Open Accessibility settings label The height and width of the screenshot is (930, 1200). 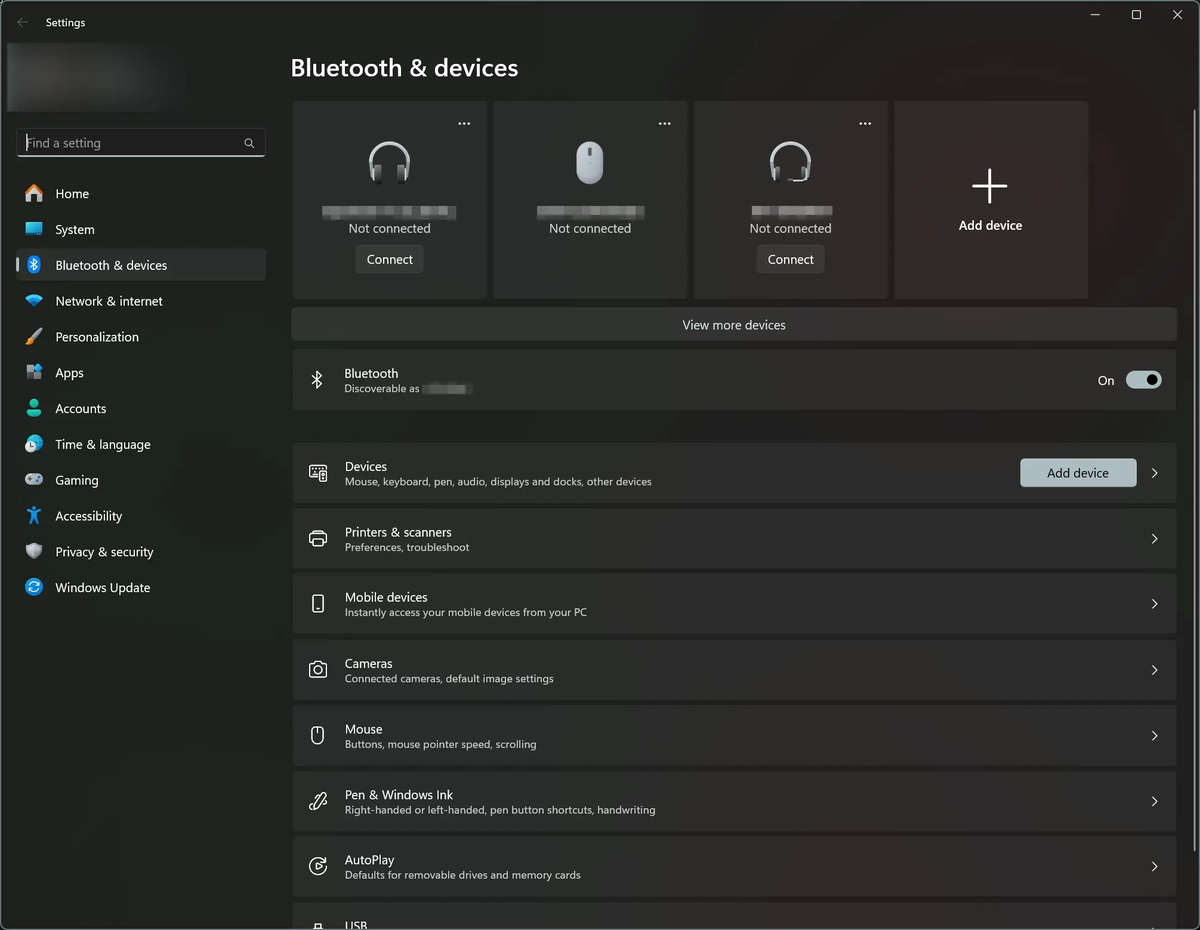coord(89,516)
